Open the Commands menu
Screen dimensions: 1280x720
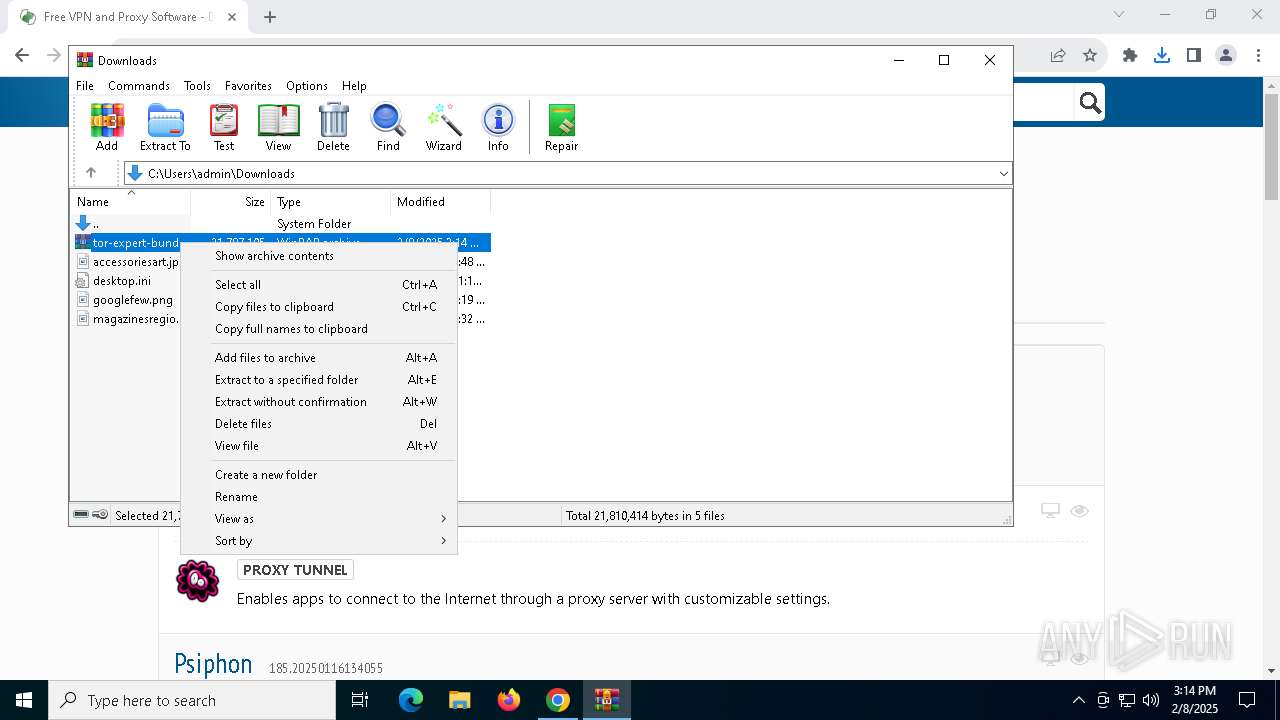click(139, 86)
